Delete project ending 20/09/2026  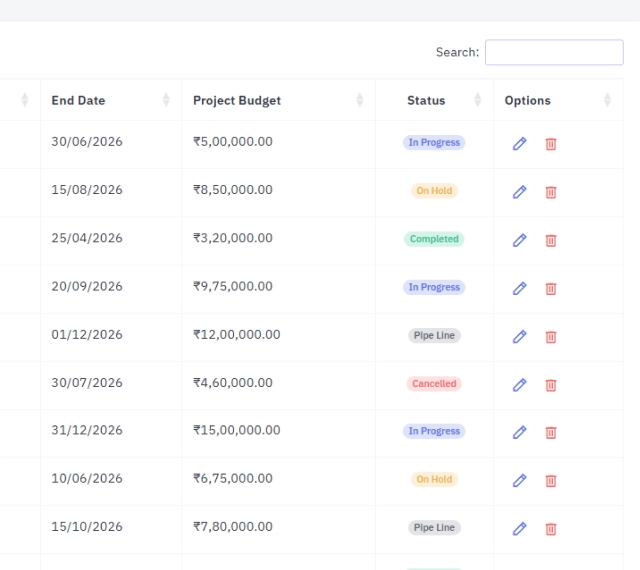click(551, 288)
